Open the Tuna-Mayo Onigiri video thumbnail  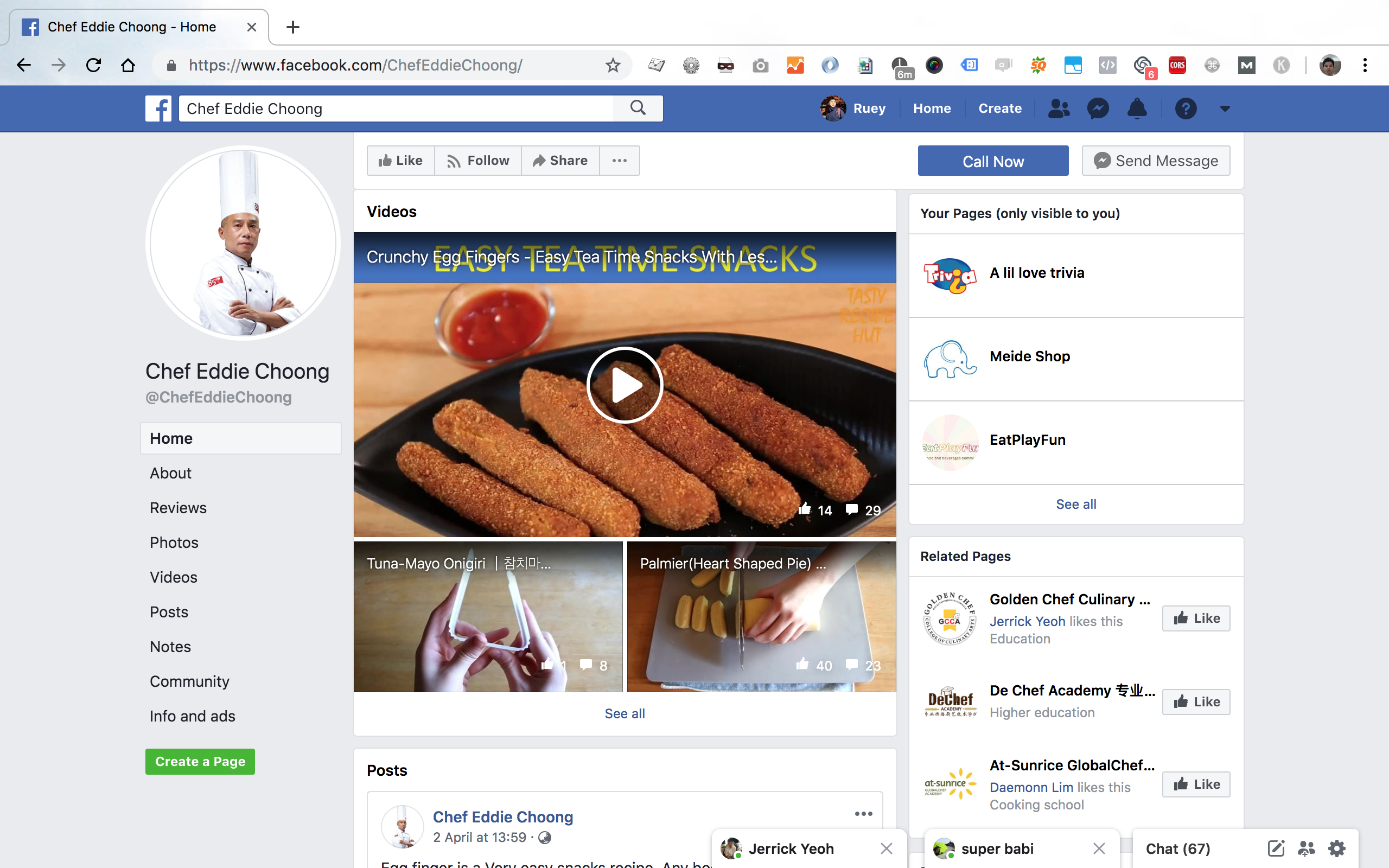tap(488, 617)
